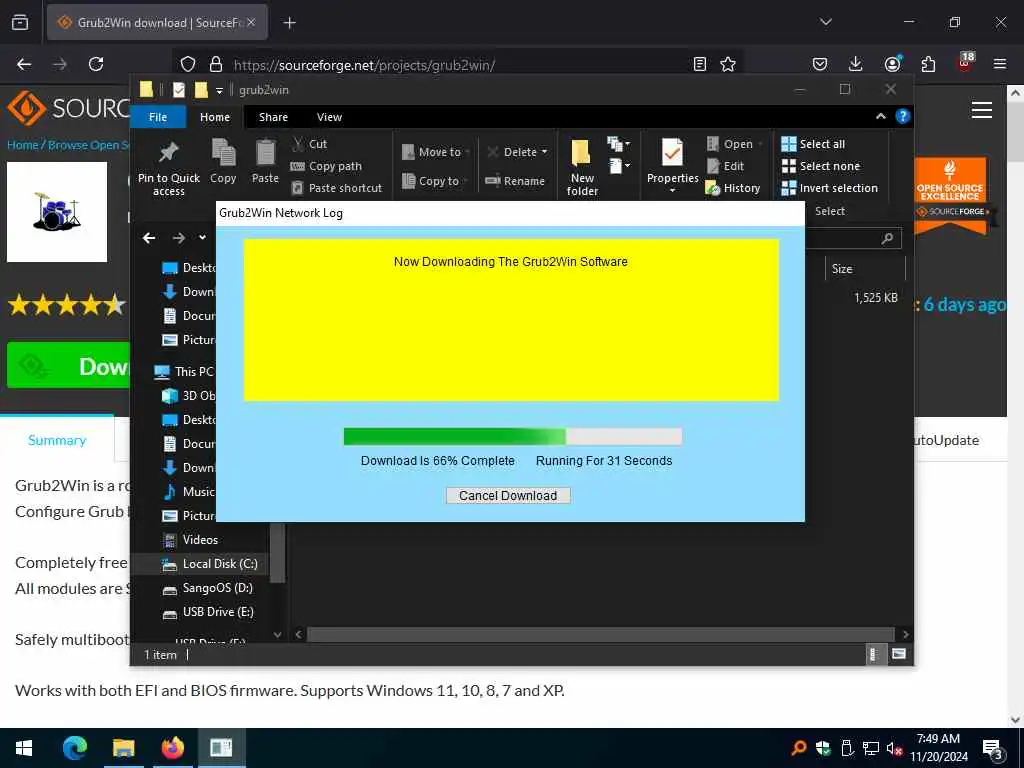Open SourceForge site hamburger menu

[982, 110]
